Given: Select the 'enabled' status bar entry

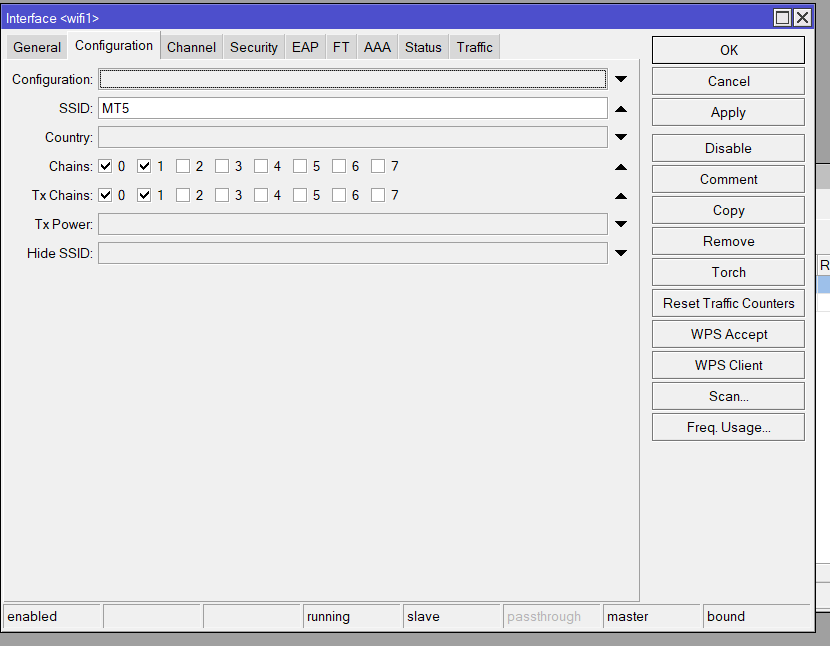Looking at the screenshot, I should 51,616.
